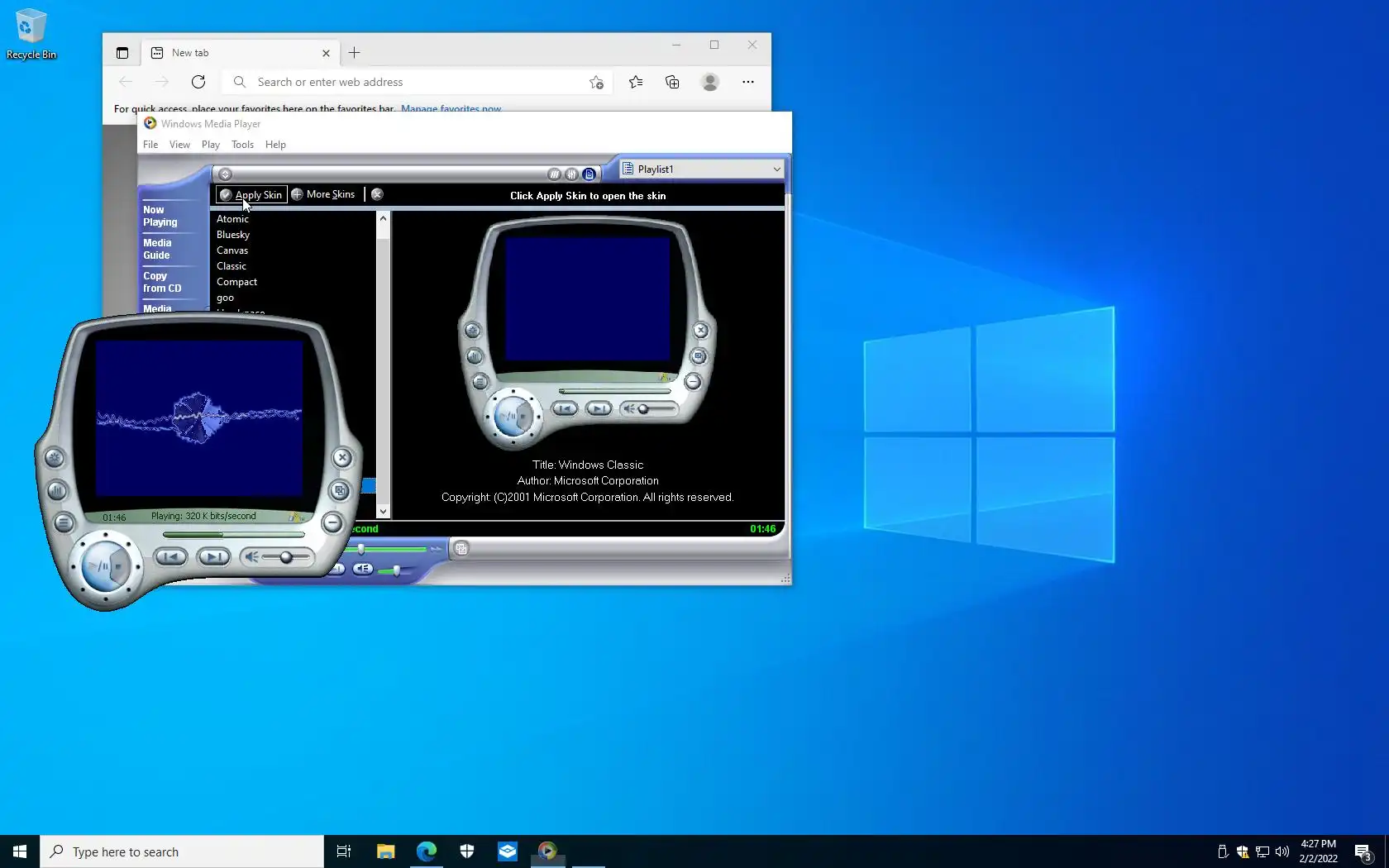Close the New tab in Edge
Image resolution: width=1389 pixels, height=868 pixels.
[326, 53]
